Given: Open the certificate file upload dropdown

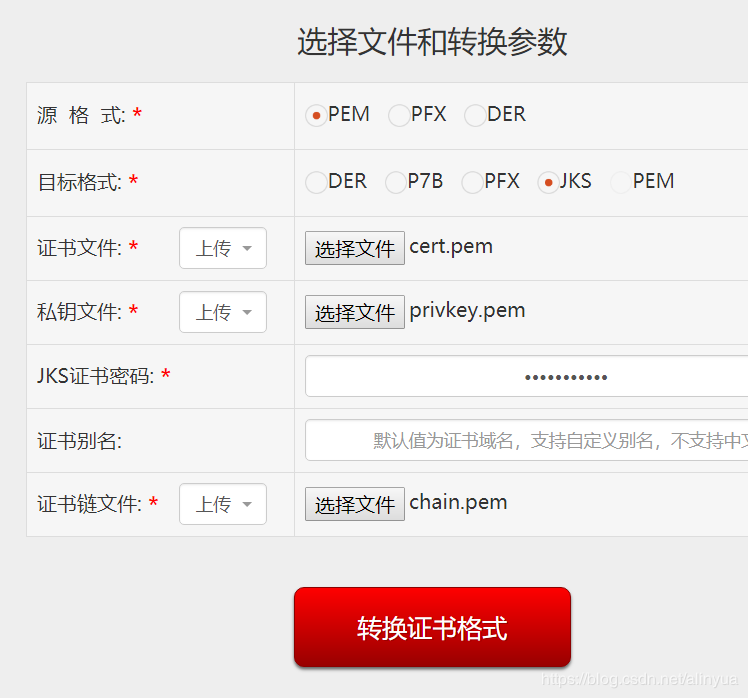Looking at the screenshot, I should click(x=223, y=248).
